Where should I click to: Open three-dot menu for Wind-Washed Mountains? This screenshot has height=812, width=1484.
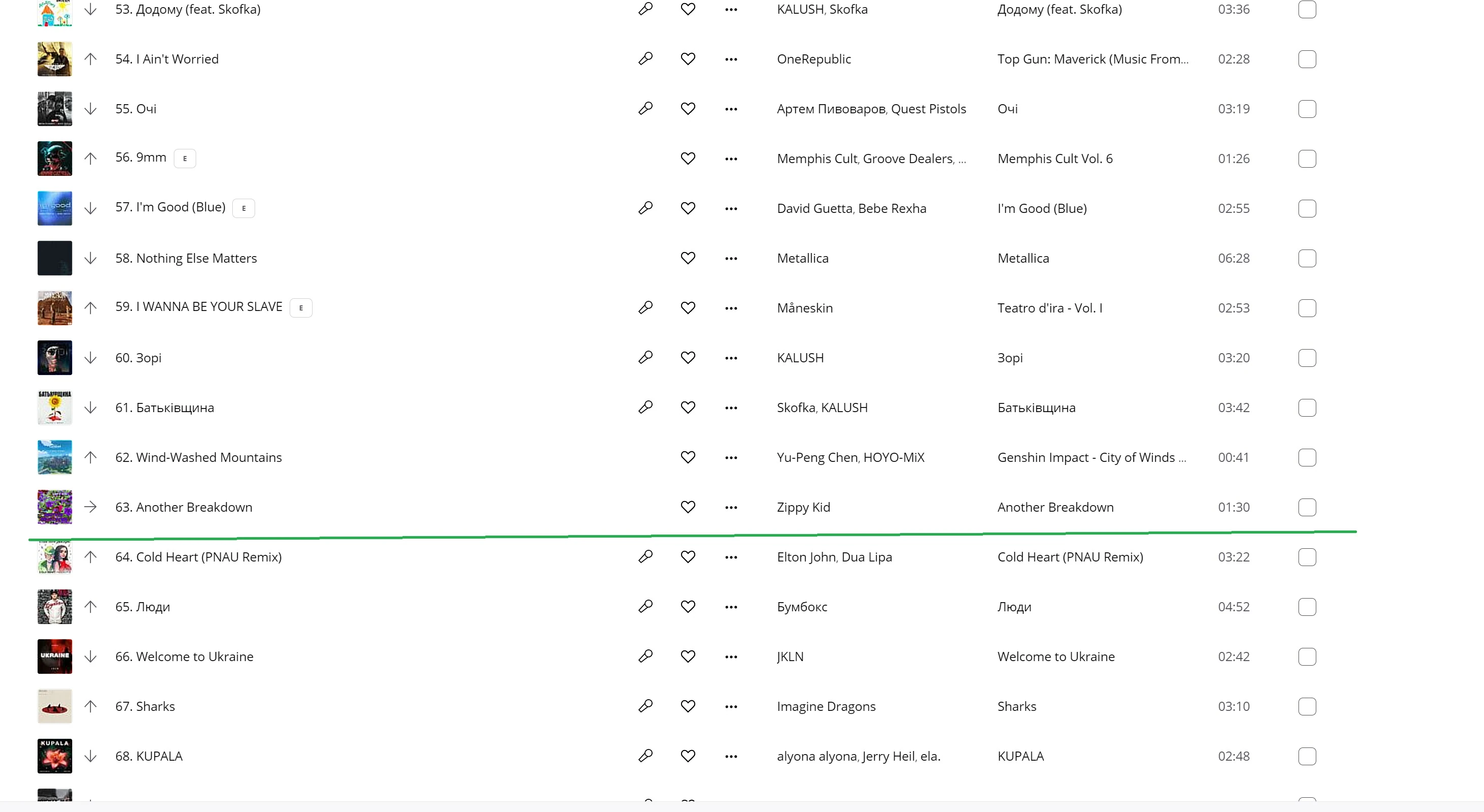[x=731, y=457]
